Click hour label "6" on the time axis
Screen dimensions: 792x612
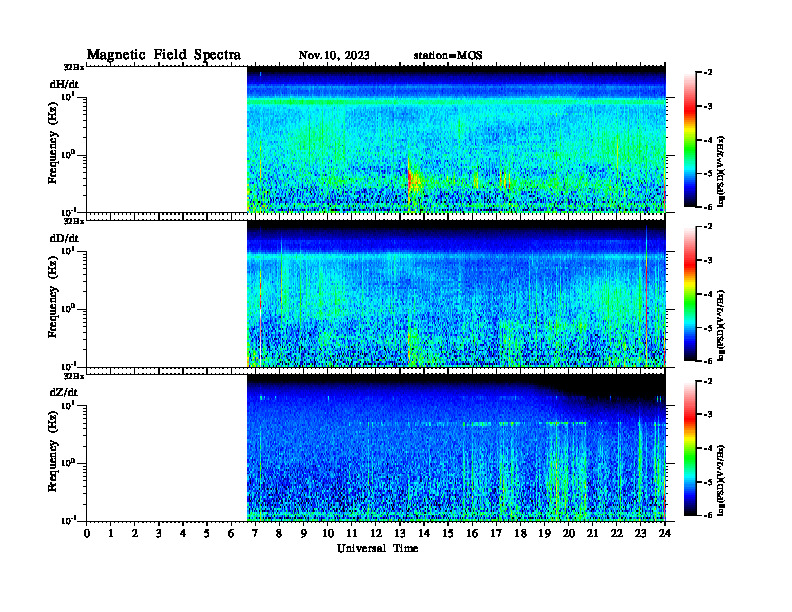231,534
